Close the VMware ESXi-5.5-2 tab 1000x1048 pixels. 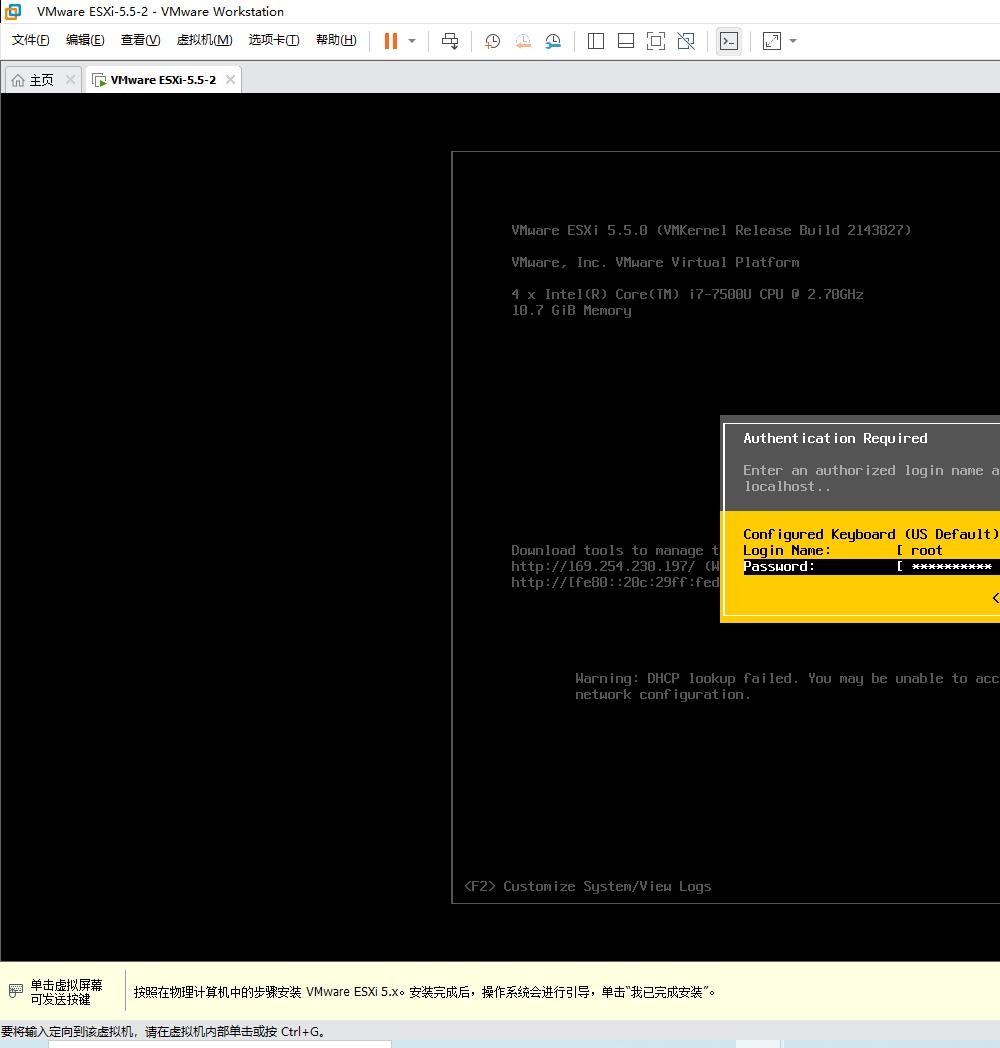point(230,80)
